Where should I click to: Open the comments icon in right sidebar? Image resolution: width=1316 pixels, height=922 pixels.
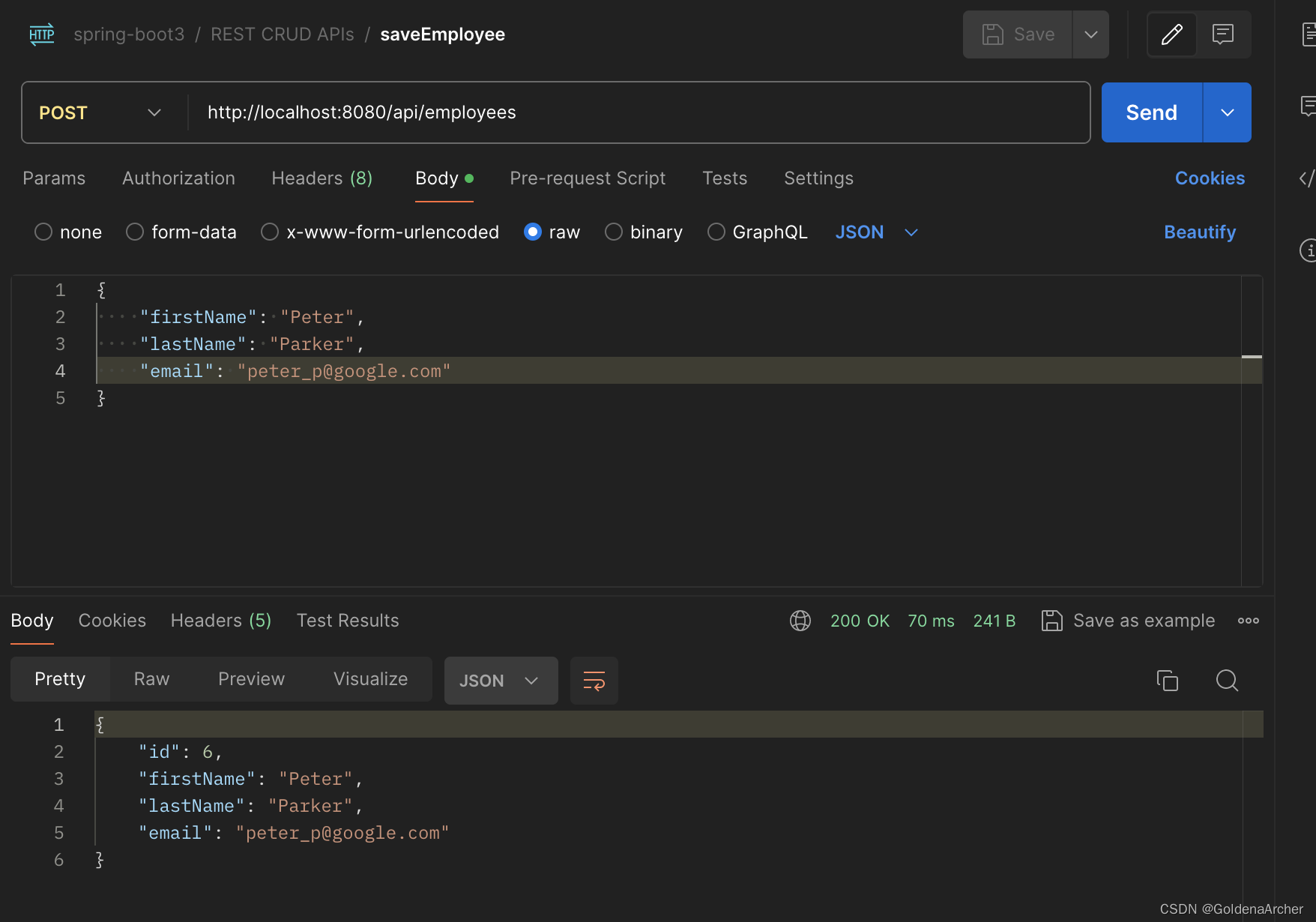click(1309, 106)
